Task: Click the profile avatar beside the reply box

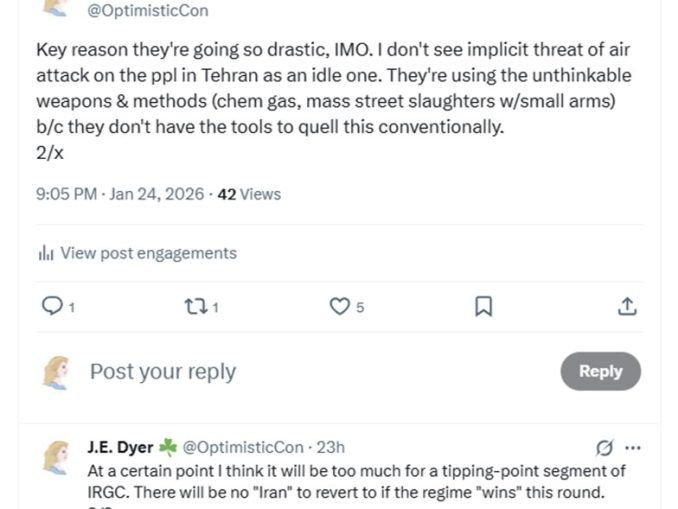Action: 56,372
